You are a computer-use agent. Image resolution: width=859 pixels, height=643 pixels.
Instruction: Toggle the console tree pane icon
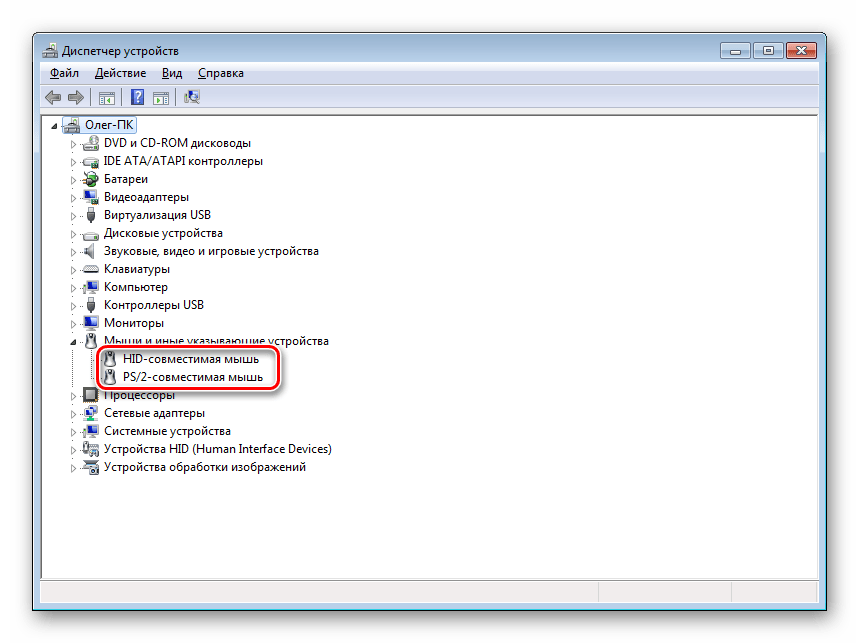pyautogui.click(x=106, y=98)
